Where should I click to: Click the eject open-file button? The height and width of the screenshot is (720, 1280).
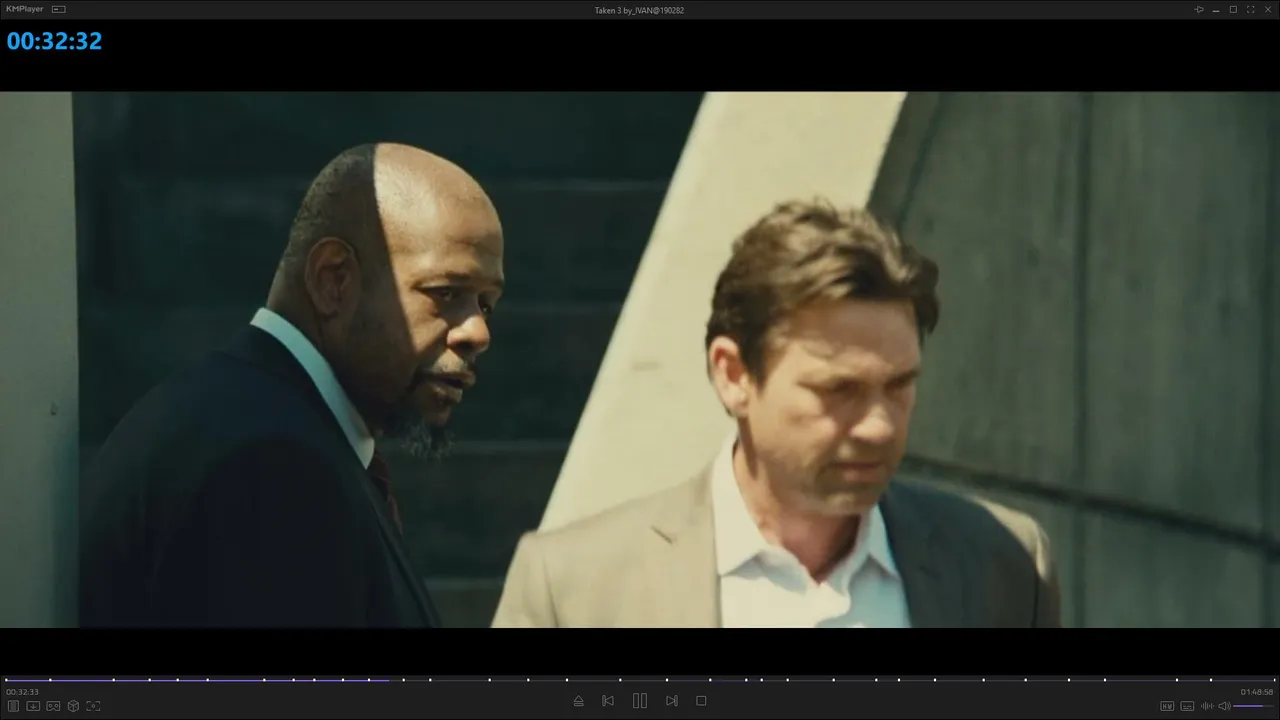578,701
